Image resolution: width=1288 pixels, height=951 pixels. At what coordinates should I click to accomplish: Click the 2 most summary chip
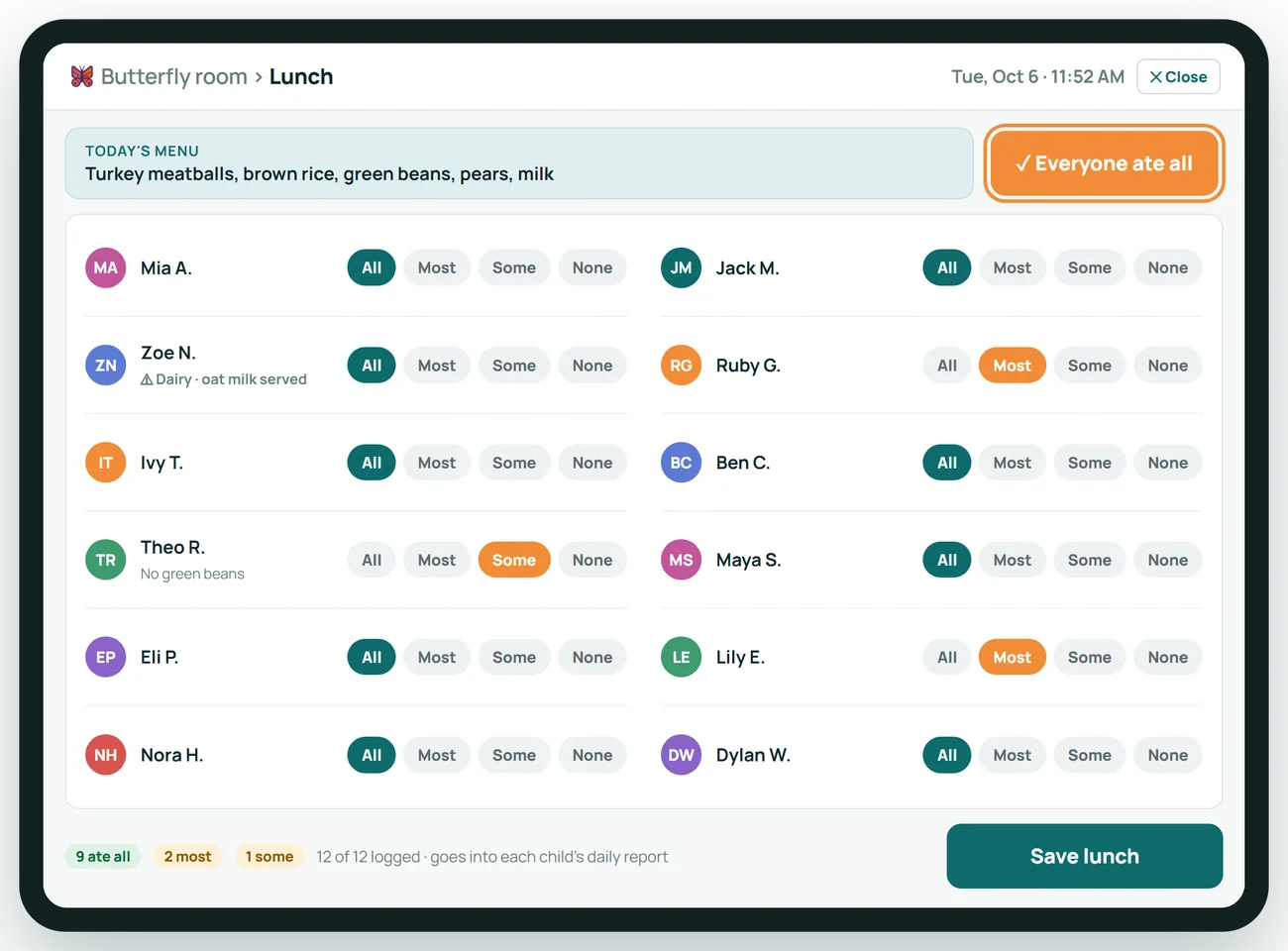[188, 857]
